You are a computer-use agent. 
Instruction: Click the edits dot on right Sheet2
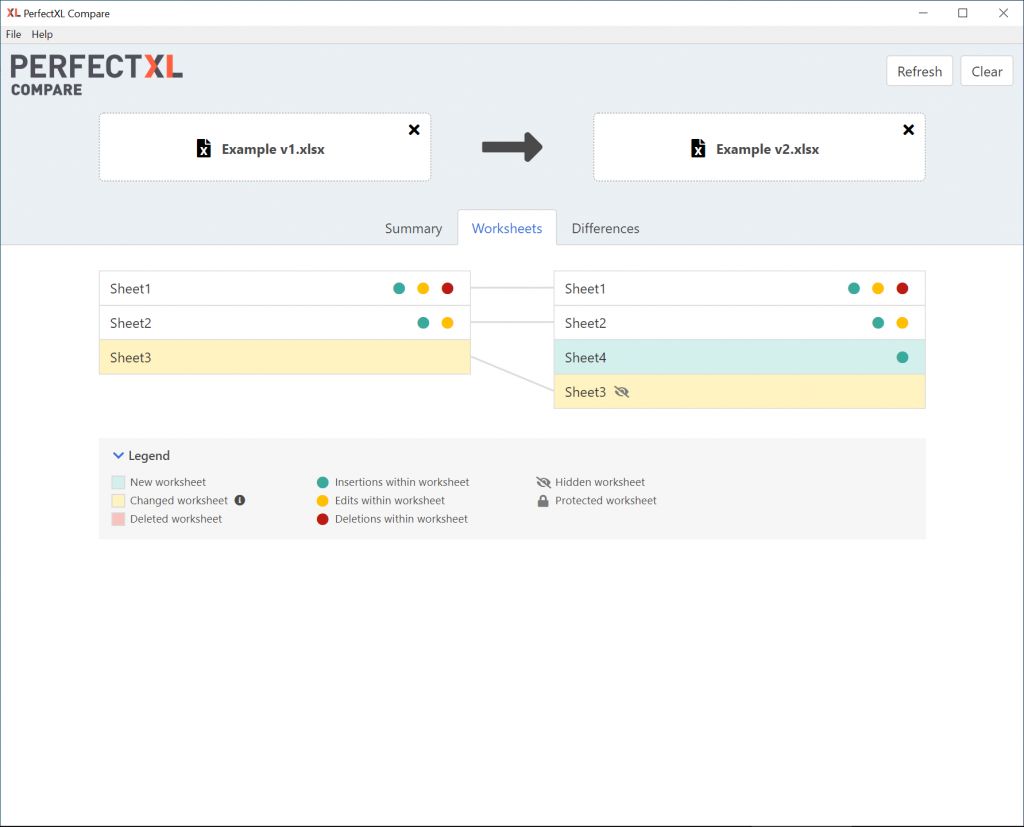pyautogui.click(x=901, y=322)
